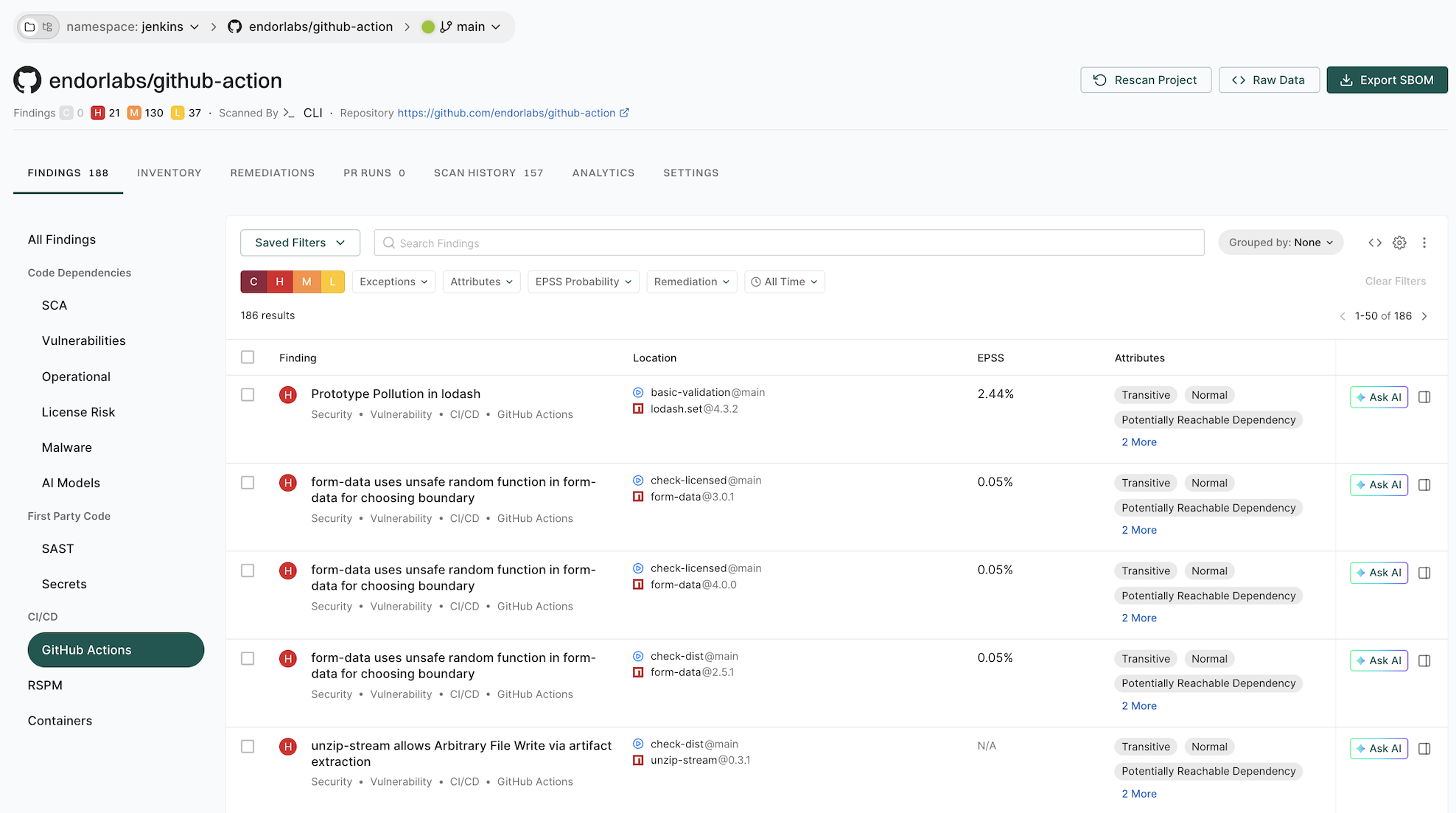1456x813 pixels.
Task: Open the Grouped by: None dropdown
Action: point(1280,242)
